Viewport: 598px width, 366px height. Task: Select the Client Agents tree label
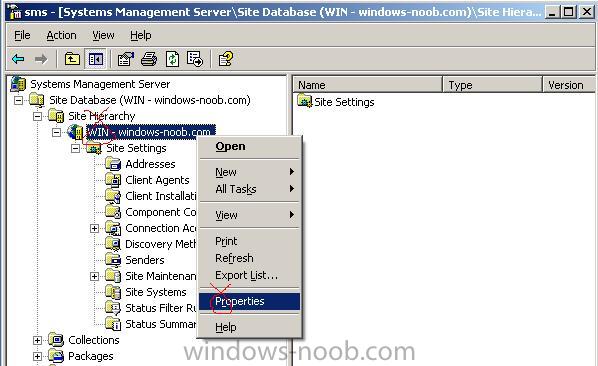[157, 180]
